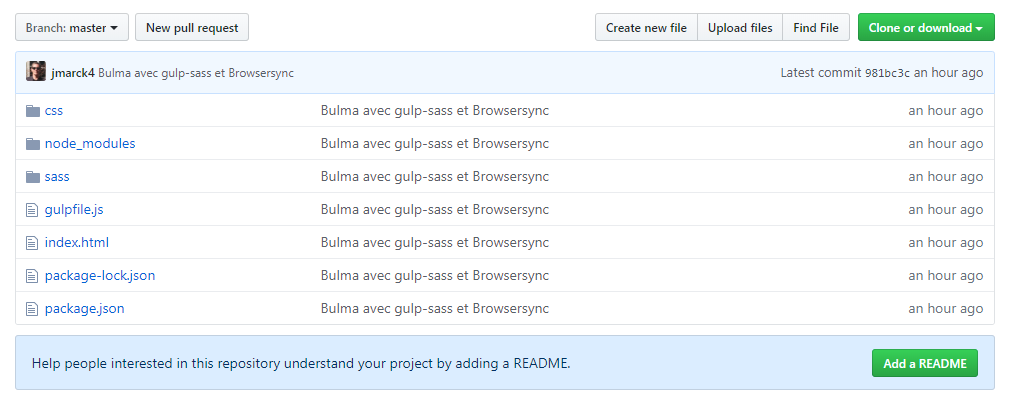Open the css folder link
This screenshot has height=414, width=1015.
(x=54, y=111)
